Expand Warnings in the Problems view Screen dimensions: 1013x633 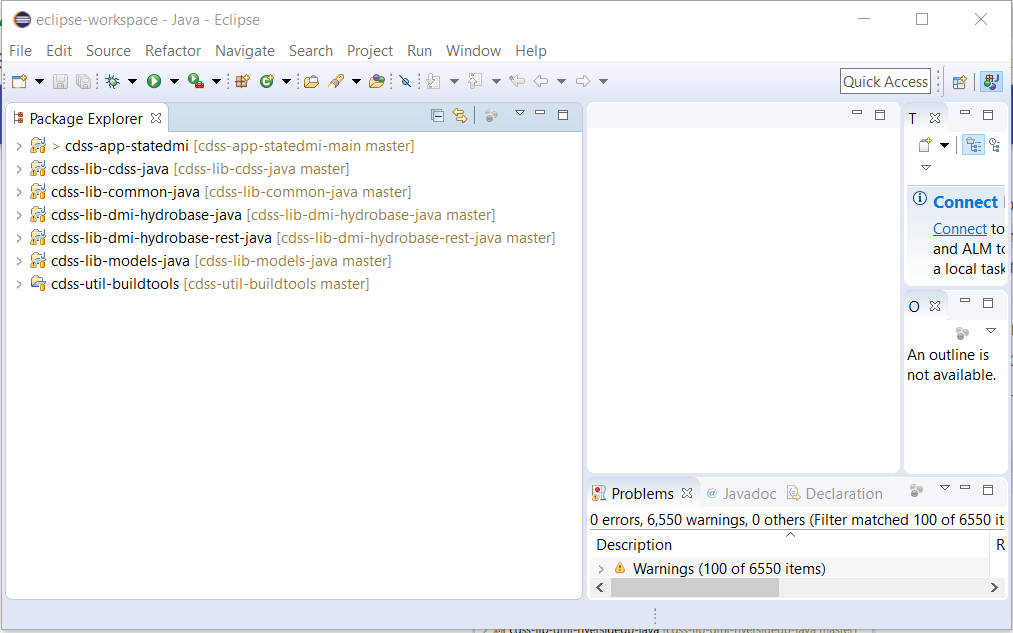coord(601,568)
